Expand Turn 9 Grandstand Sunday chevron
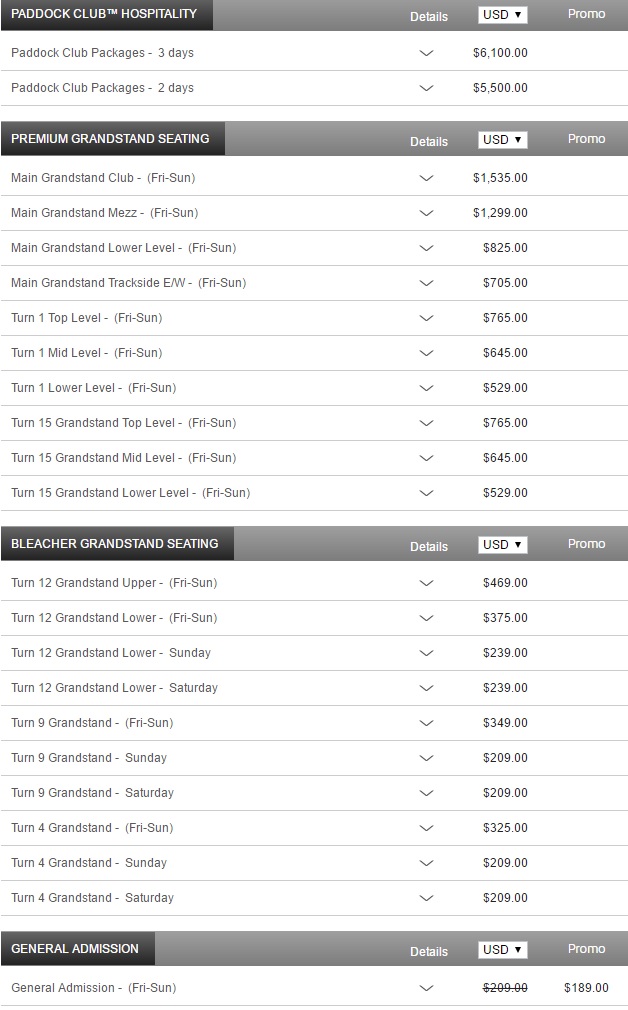This screenshot has height=1010, width=628. tap(426, 758)
